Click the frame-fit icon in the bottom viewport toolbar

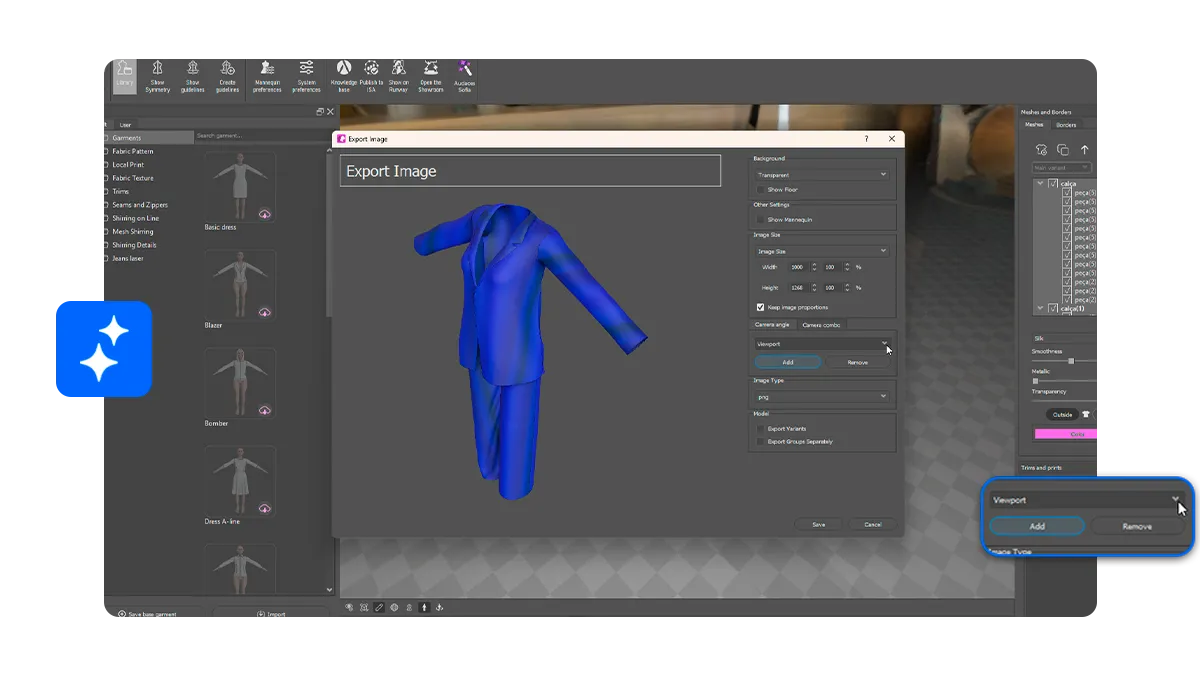point(364,607)
